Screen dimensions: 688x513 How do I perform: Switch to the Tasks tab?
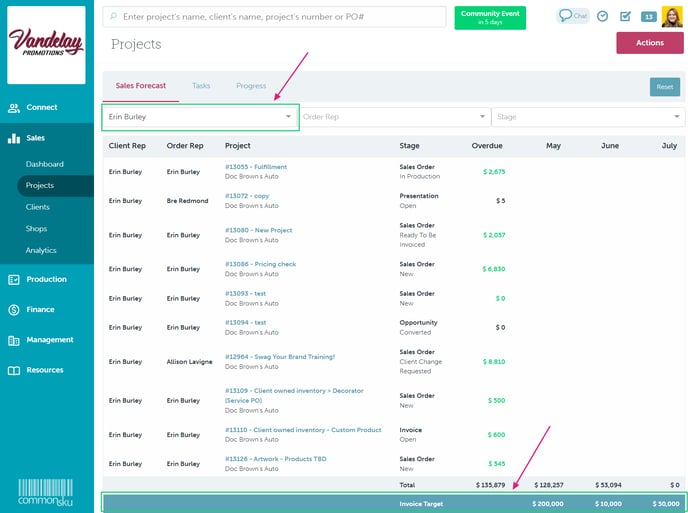[200, 86]
